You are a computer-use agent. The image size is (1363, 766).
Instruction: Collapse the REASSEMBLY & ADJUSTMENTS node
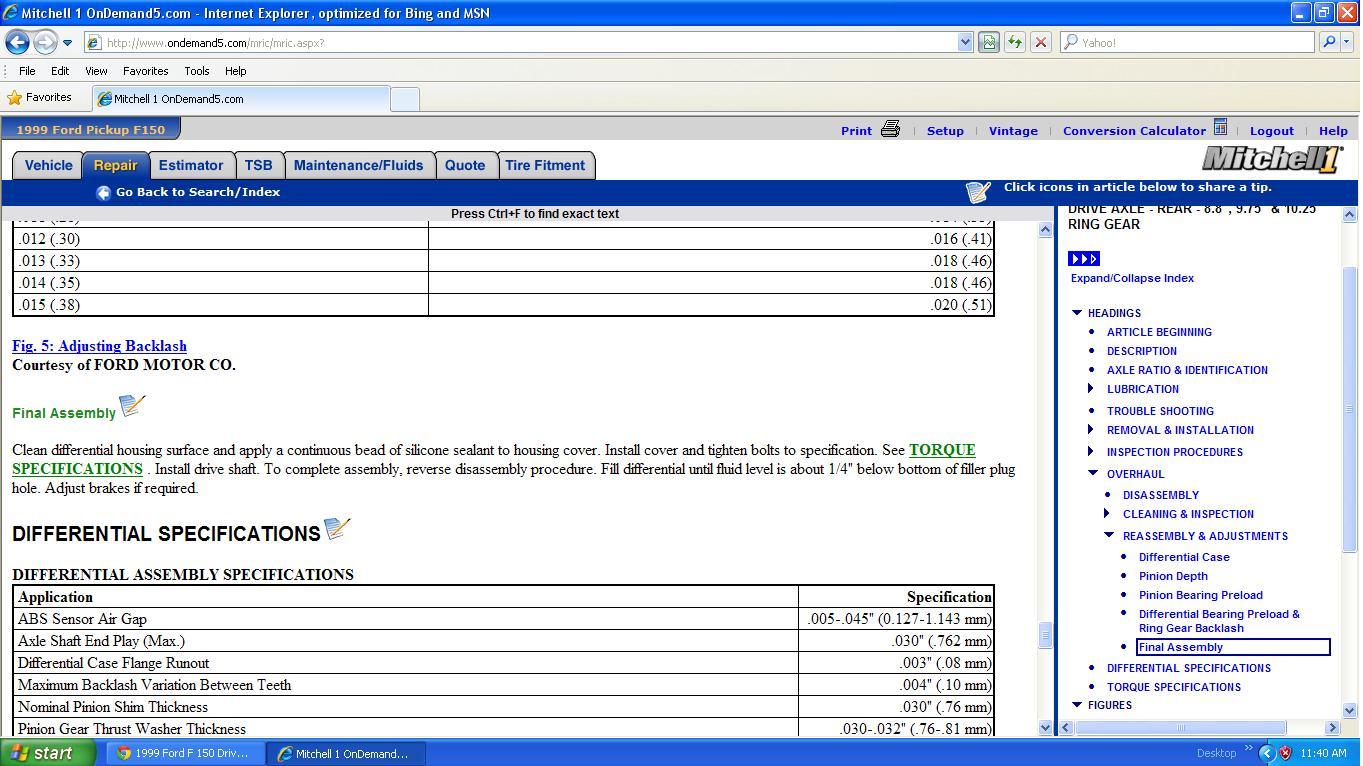point(1109,536)
